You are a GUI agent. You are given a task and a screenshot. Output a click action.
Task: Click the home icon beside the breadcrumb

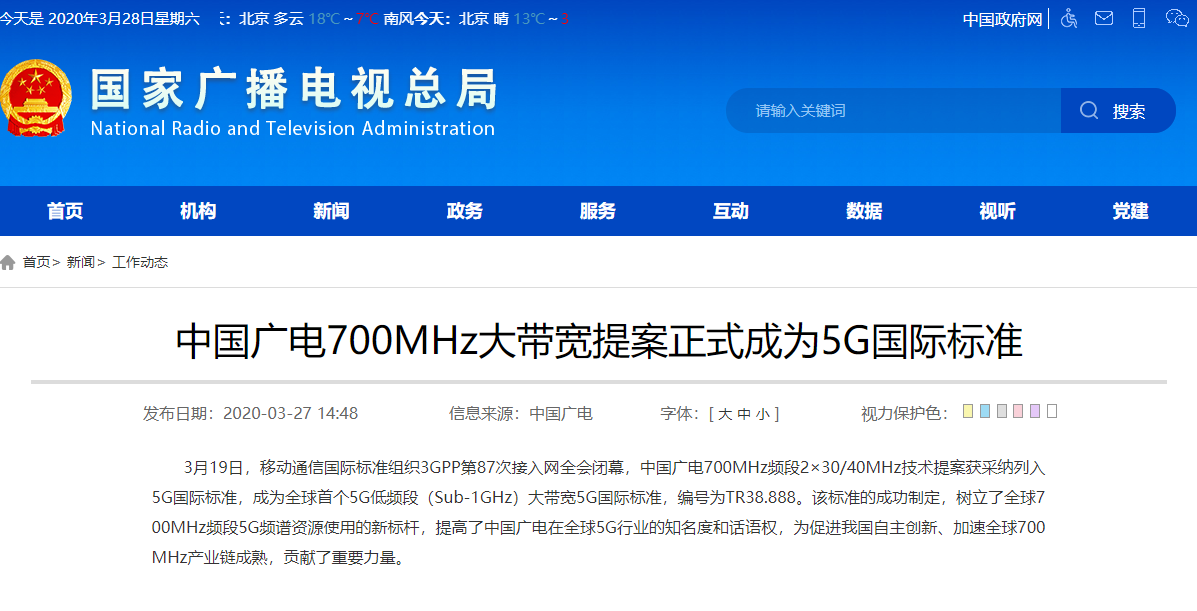8,262
